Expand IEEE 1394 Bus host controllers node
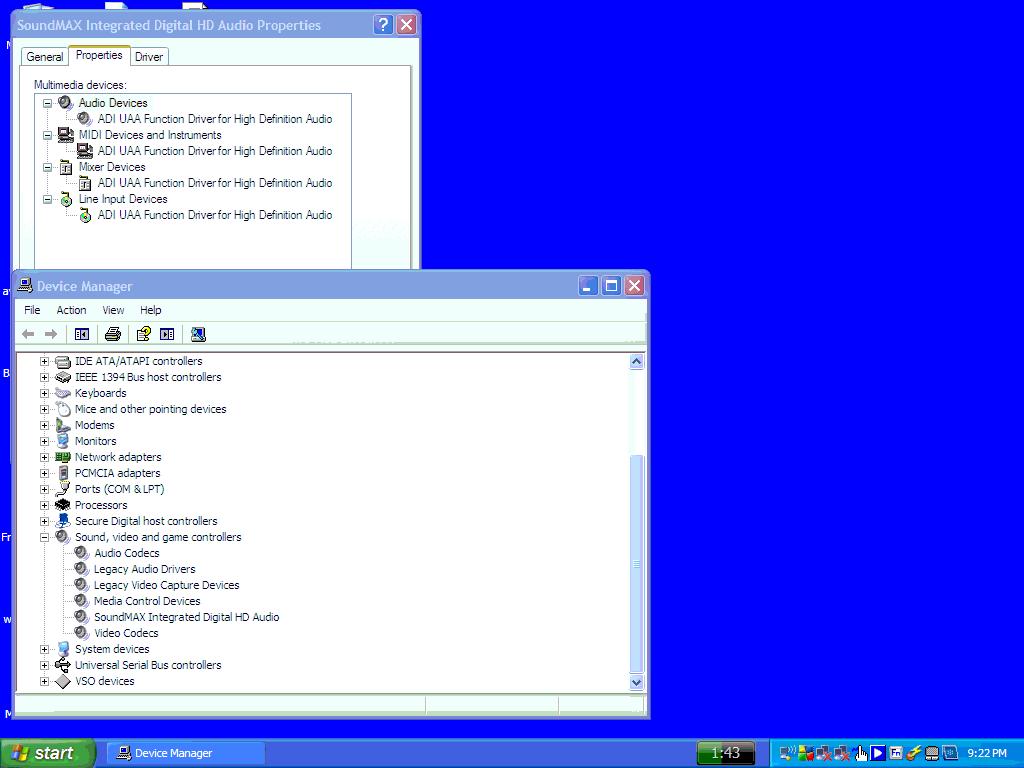Image resolution: width=1024 pixels, height=768 pixels. point(44,377)
